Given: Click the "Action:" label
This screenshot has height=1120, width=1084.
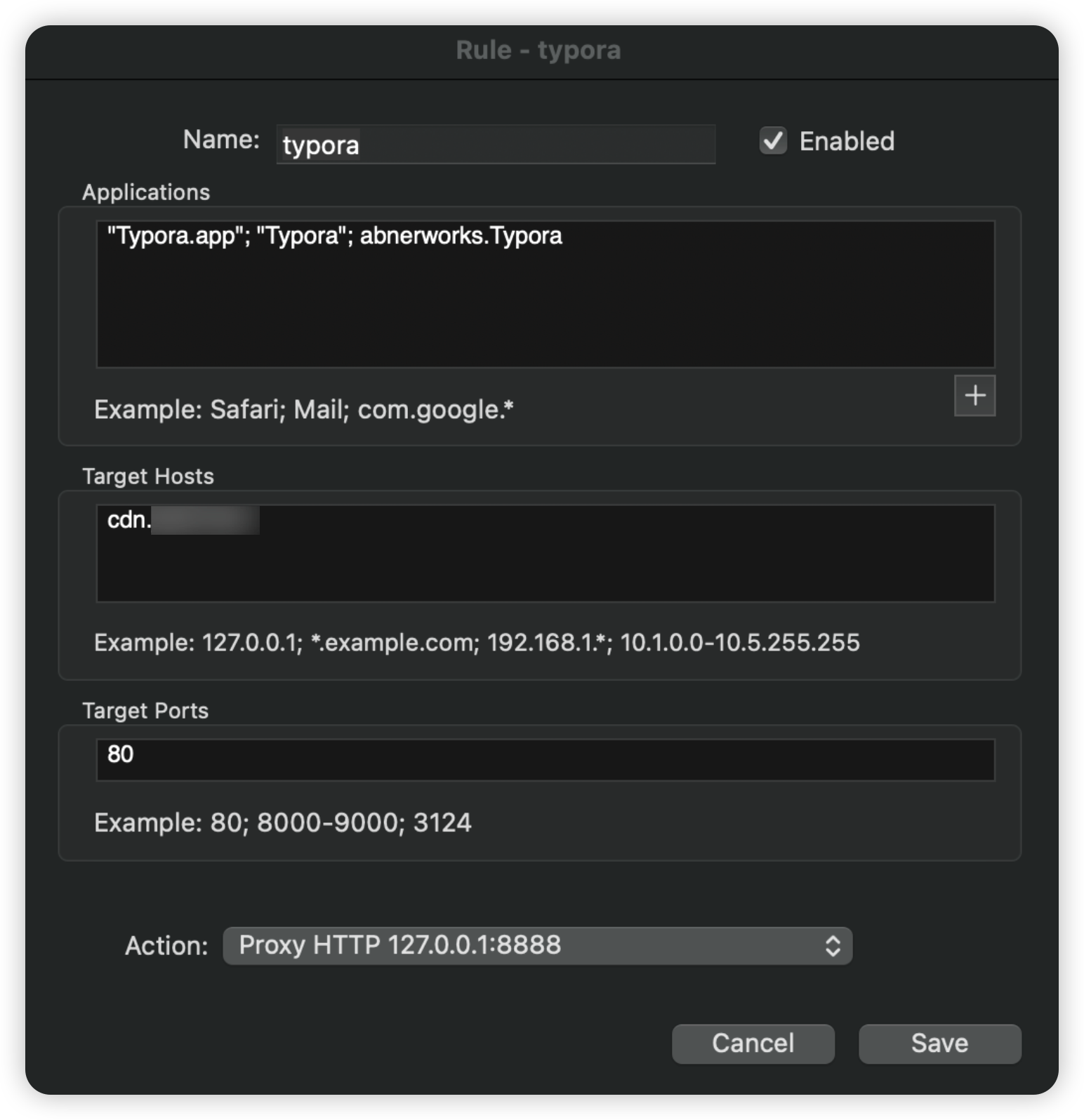Looking at the screenshot, I should pyautogui.click(x=166, y=946).
